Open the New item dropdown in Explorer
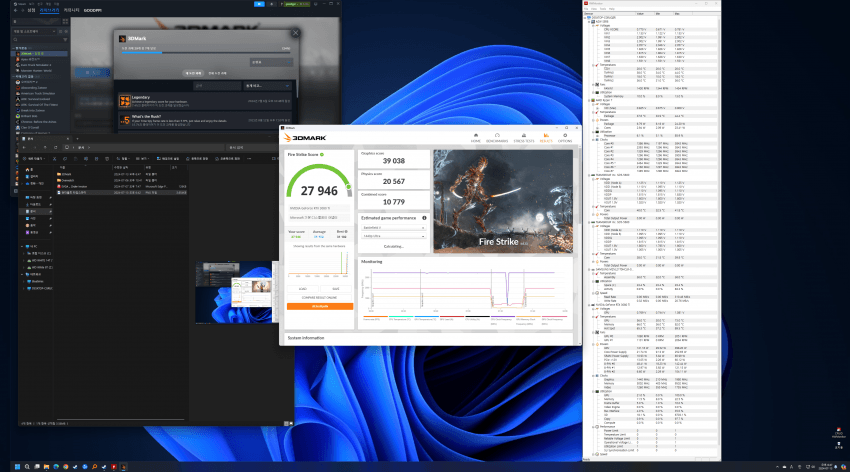Viewport: 850px width, 472px height. (x=35, y=159)
